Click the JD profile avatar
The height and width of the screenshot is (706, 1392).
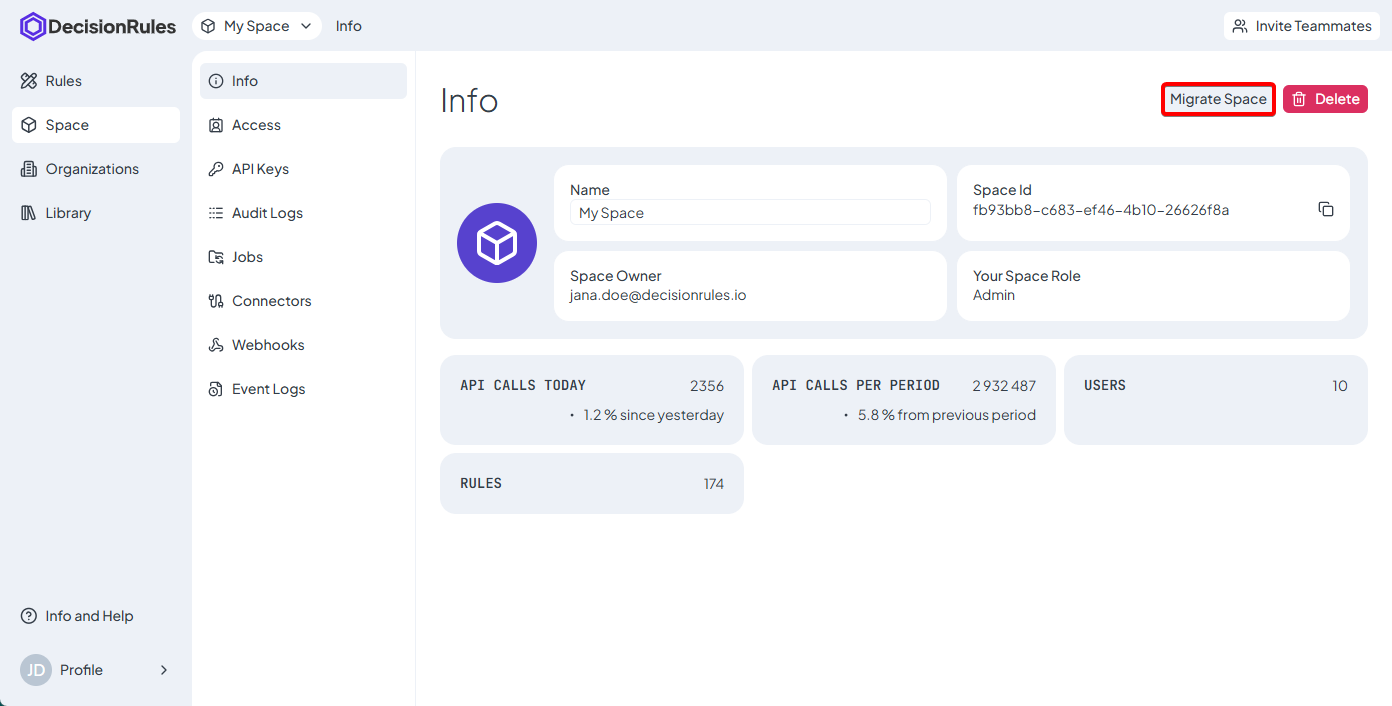pos(36,670)
